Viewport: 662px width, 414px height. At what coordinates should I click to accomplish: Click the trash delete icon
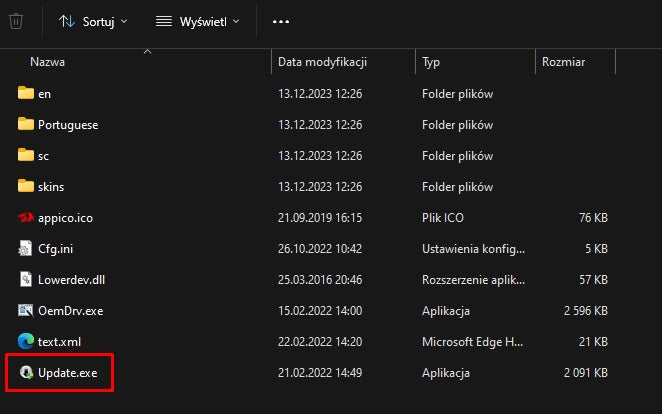pyautogui.click(x=16, y=21)
